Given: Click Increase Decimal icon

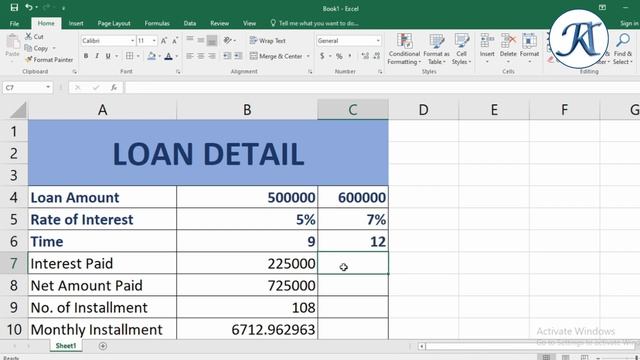Looking at the screenshot, I should pos(365,56).
